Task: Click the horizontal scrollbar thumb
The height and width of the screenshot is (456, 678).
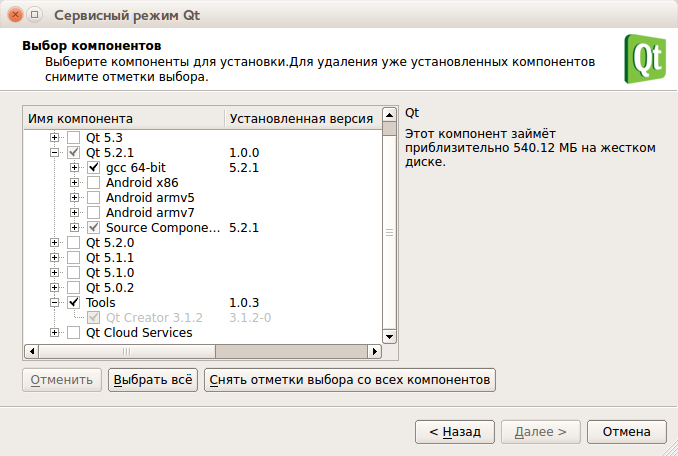Action: pyautogui.click(x=127, y=351)
